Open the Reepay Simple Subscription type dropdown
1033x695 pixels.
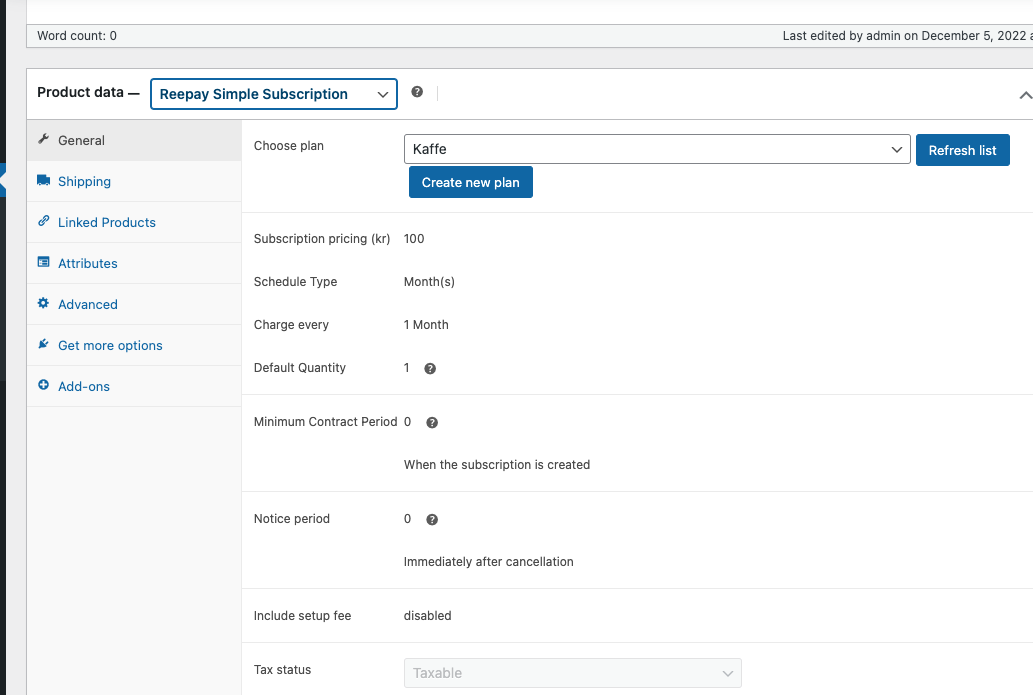(x=273, y=93)
